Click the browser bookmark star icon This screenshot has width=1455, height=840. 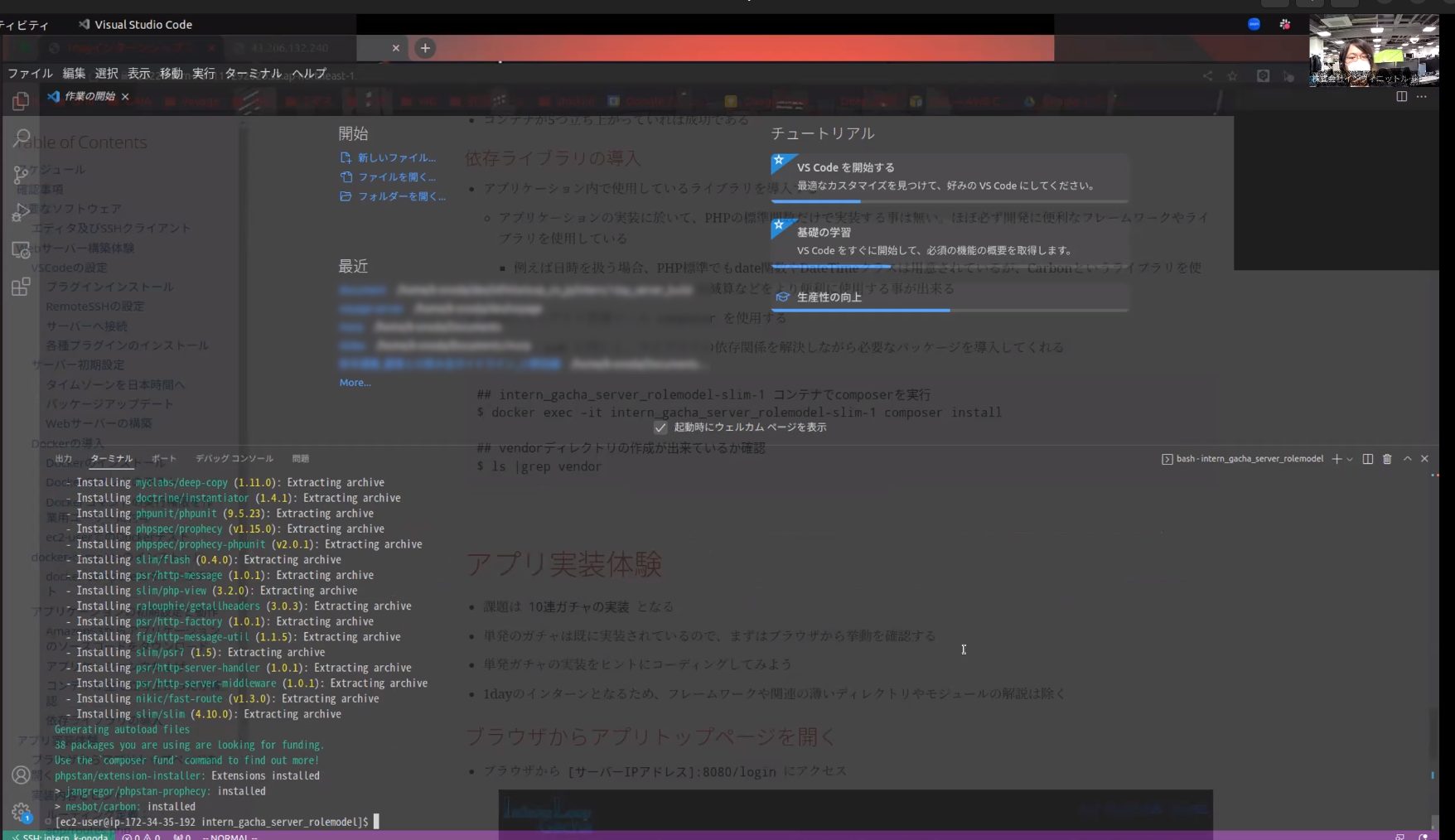click(x=1232, y=75)
